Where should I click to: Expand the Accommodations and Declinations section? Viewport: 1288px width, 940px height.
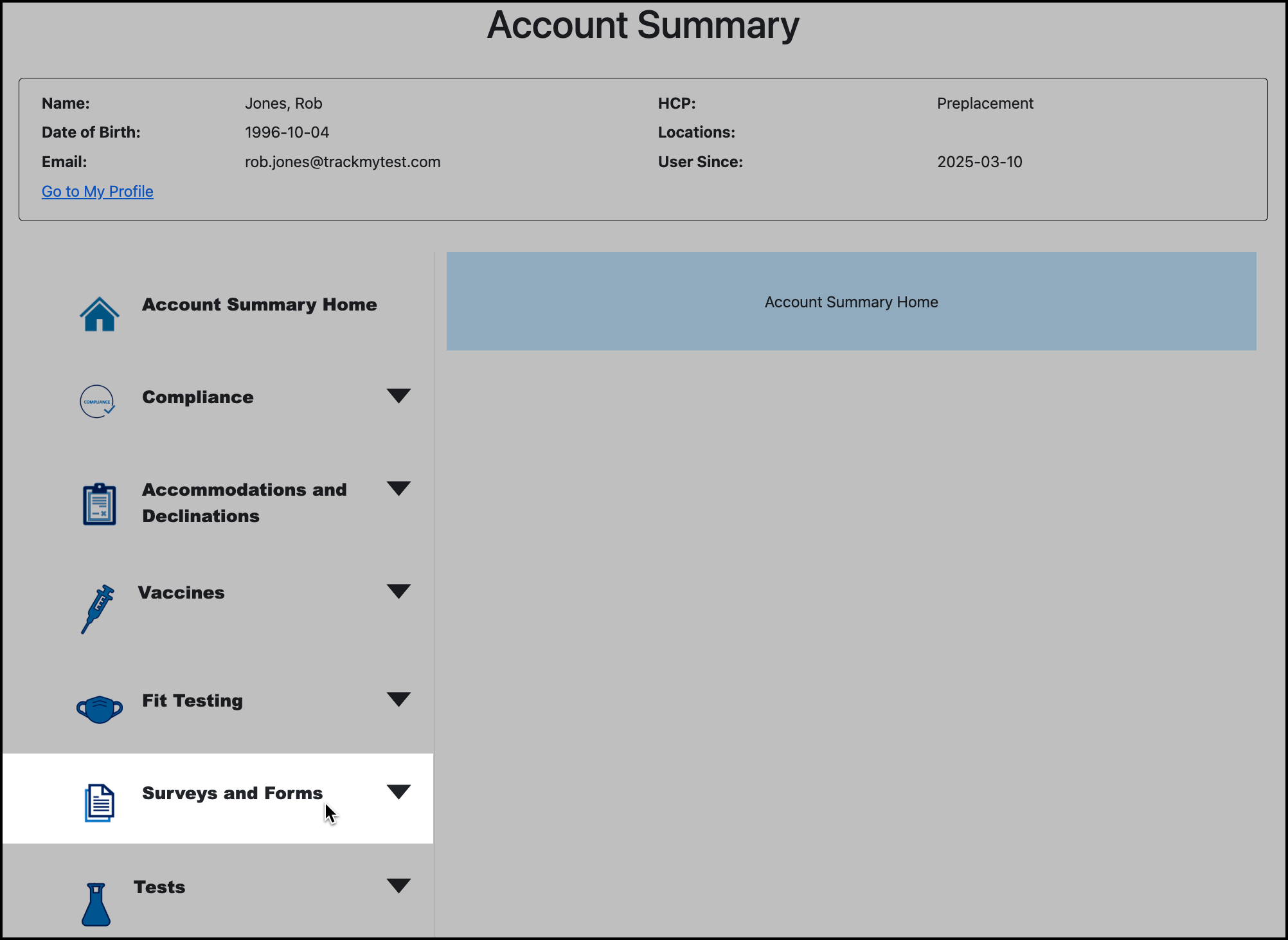pos(398,489)
